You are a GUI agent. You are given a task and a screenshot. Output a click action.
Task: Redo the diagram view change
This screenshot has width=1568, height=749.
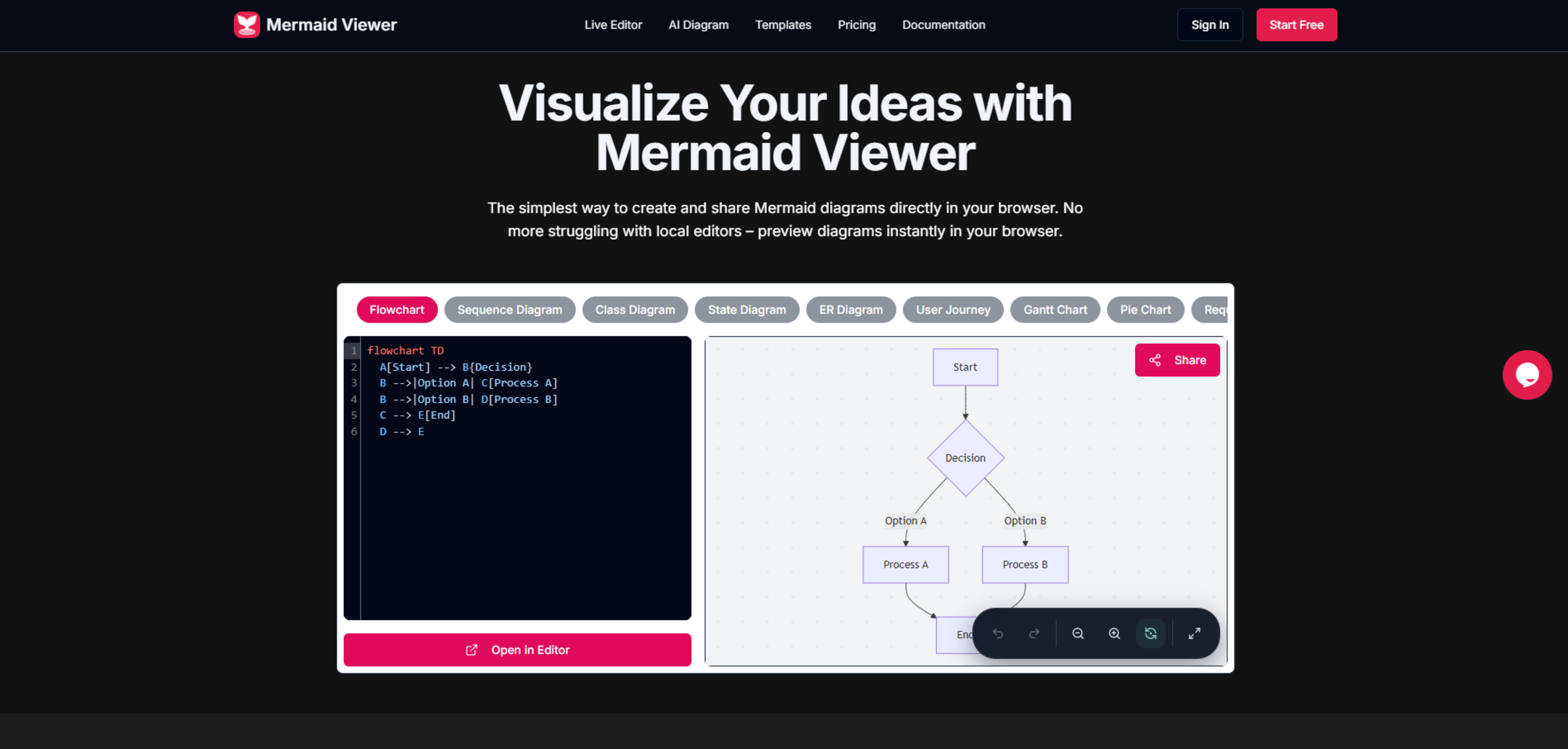[x=1034, y=633]
